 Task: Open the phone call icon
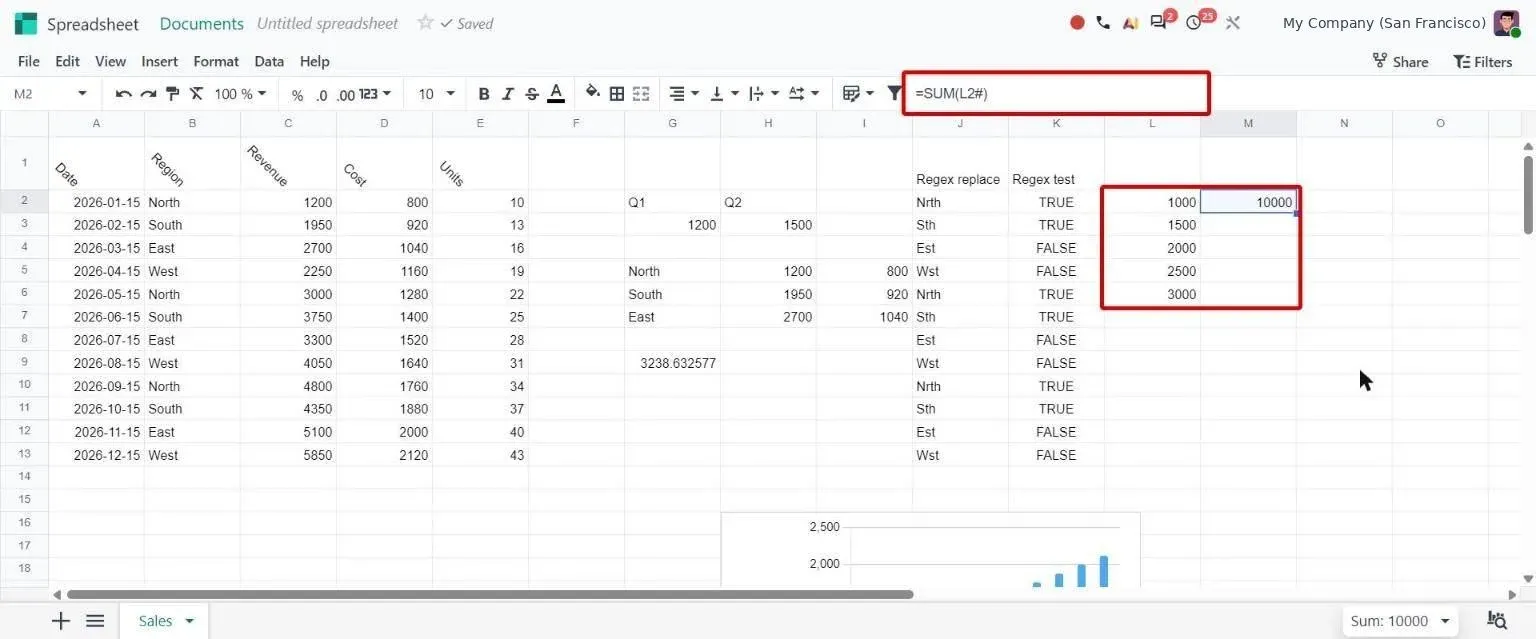(1103, 22)
